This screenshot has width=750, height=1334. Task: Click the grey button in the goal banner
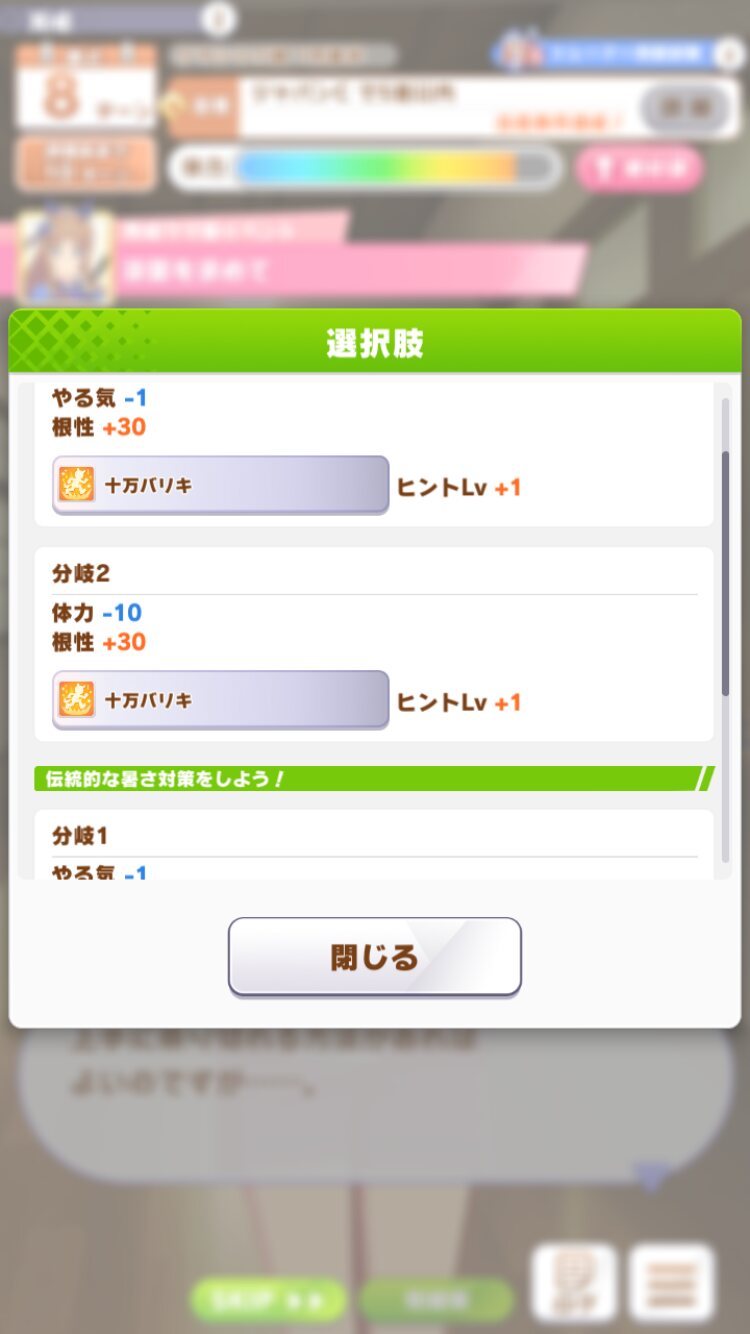pyautogui.click(x=684, y=106)
